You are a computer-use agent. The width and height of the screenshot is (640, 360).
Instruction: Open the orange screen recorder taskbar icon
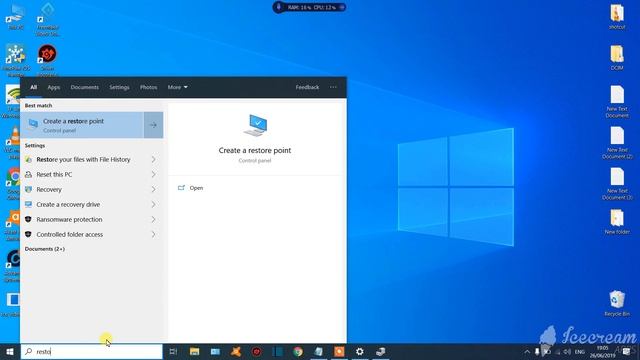coord(339,351)
